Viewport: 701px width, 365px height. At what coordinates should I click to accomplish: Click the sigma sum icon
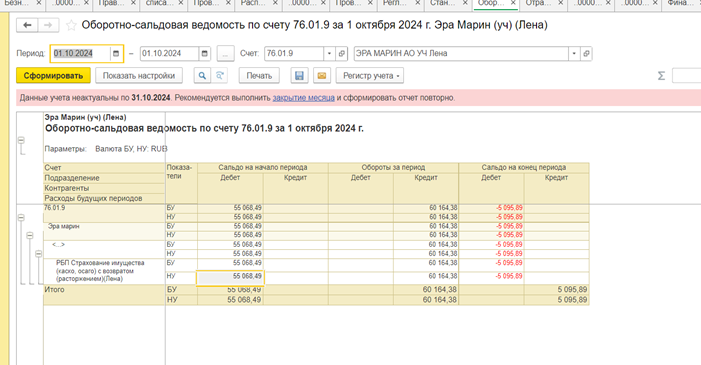click(662, 76)
